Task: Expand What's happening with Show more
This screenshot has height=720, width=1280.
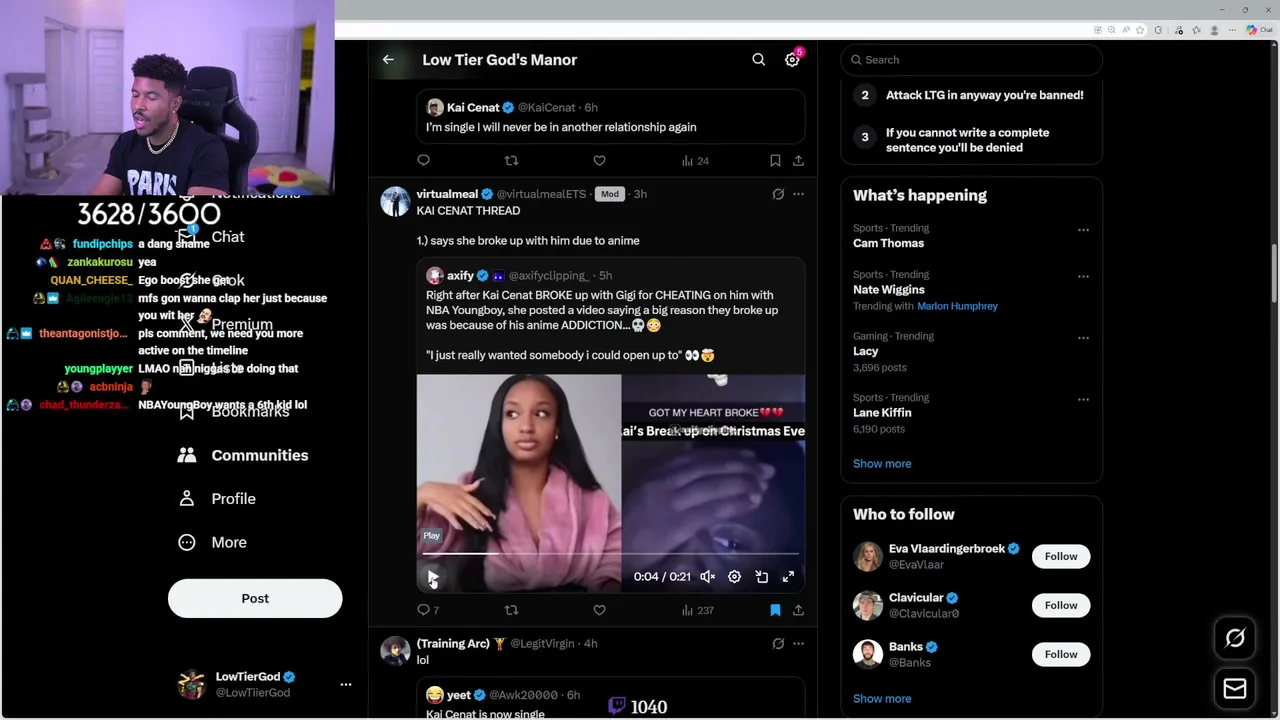Action: tap(882, 464)
